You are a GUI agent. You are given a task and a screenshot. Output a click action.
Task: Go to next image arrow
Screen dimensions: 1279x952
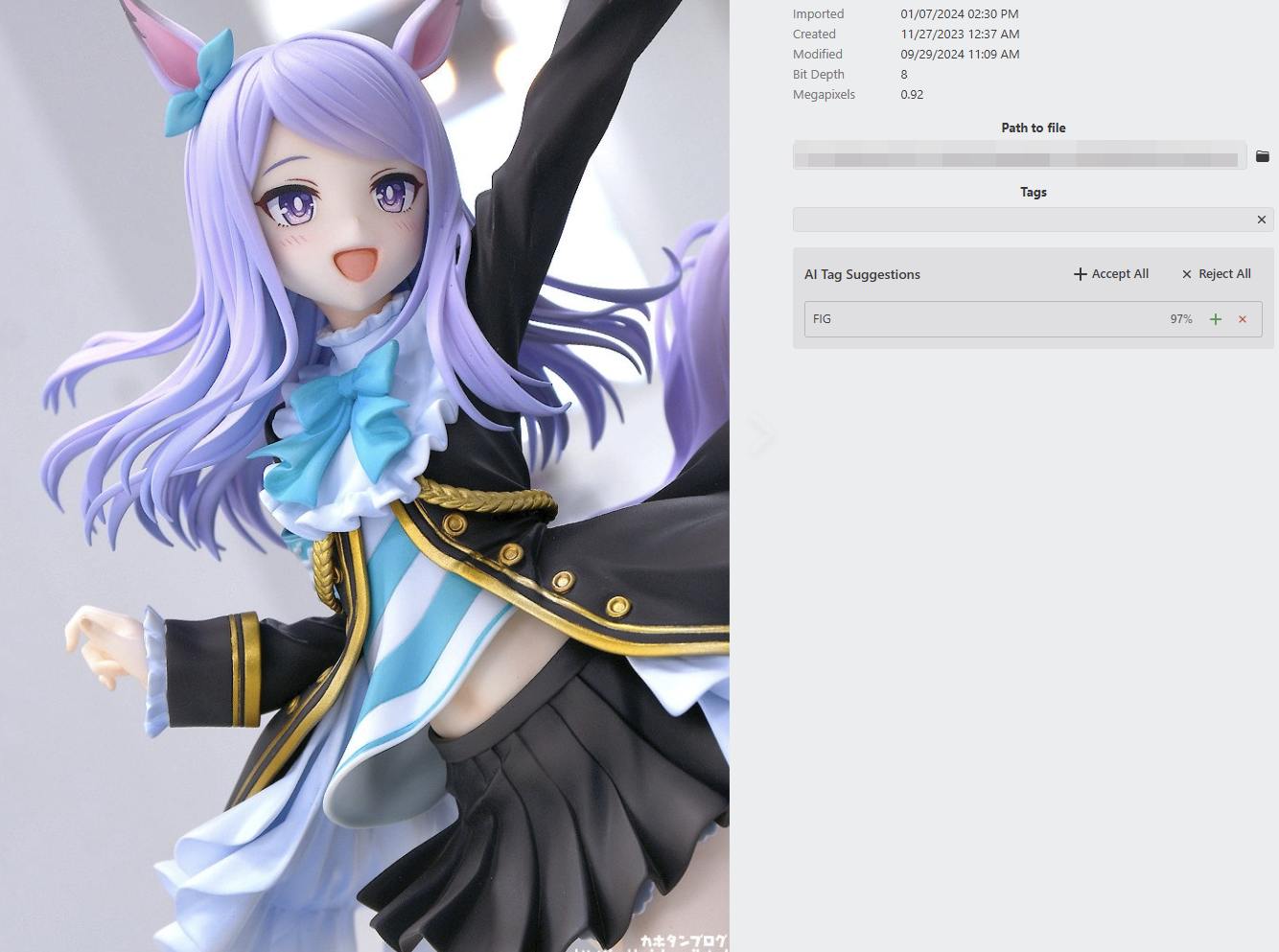coord(759,436)
